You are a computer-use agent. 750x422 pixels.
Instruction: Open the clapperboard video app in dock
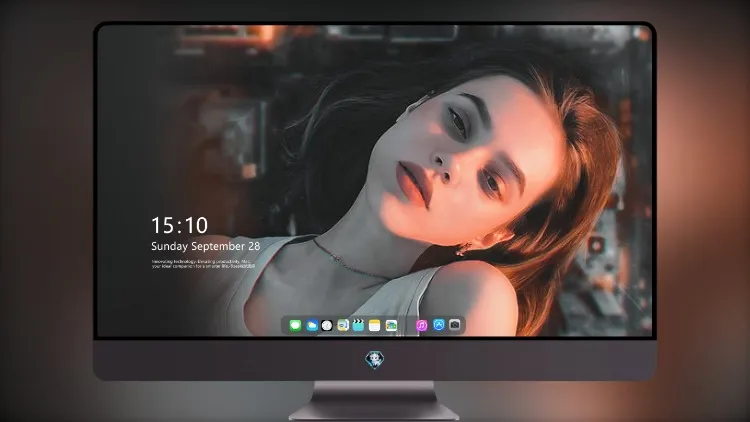tap(358, 325)
